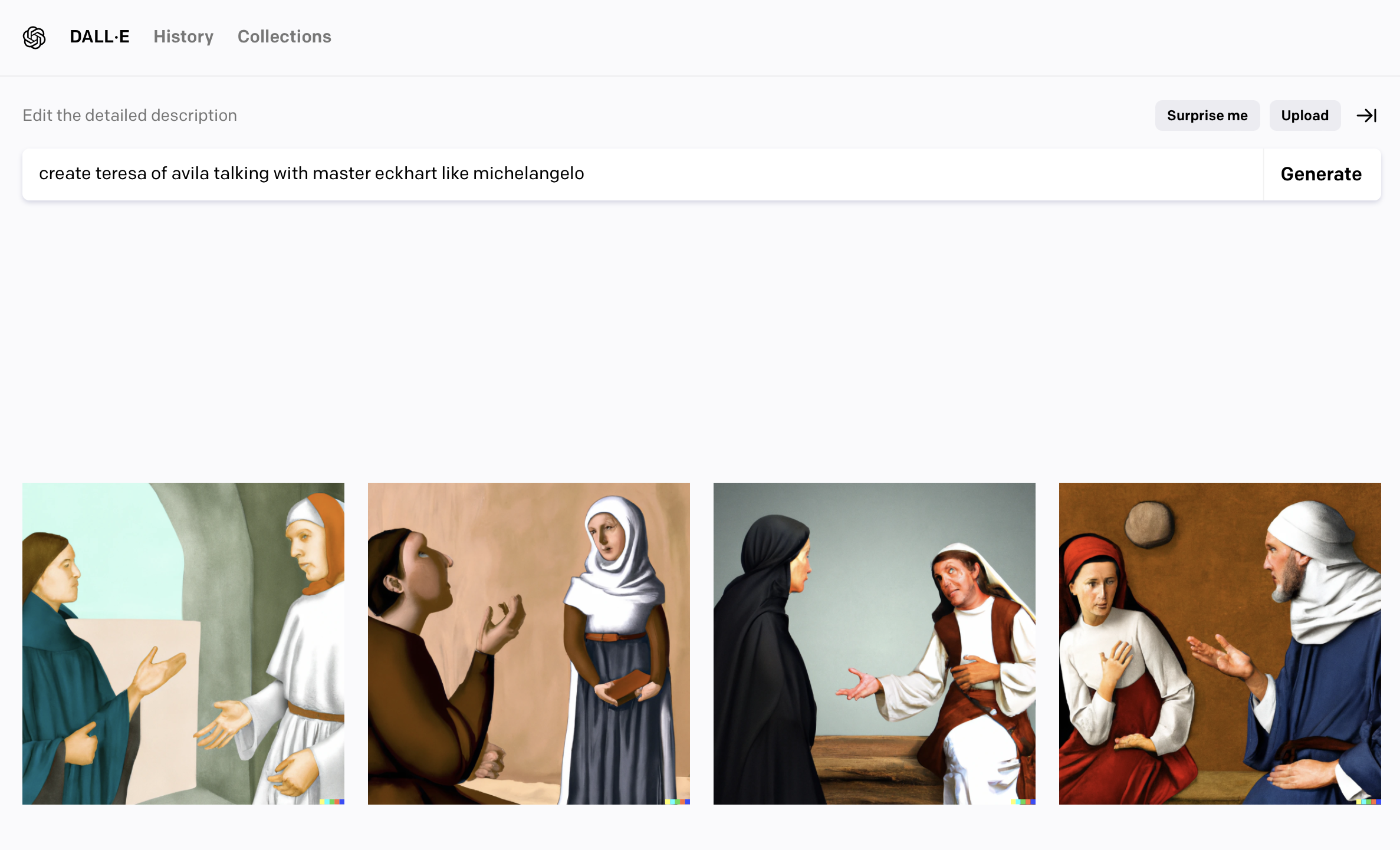Open the History tab
The width and height of the screenshot is (1400, 850).
point(183,37)
